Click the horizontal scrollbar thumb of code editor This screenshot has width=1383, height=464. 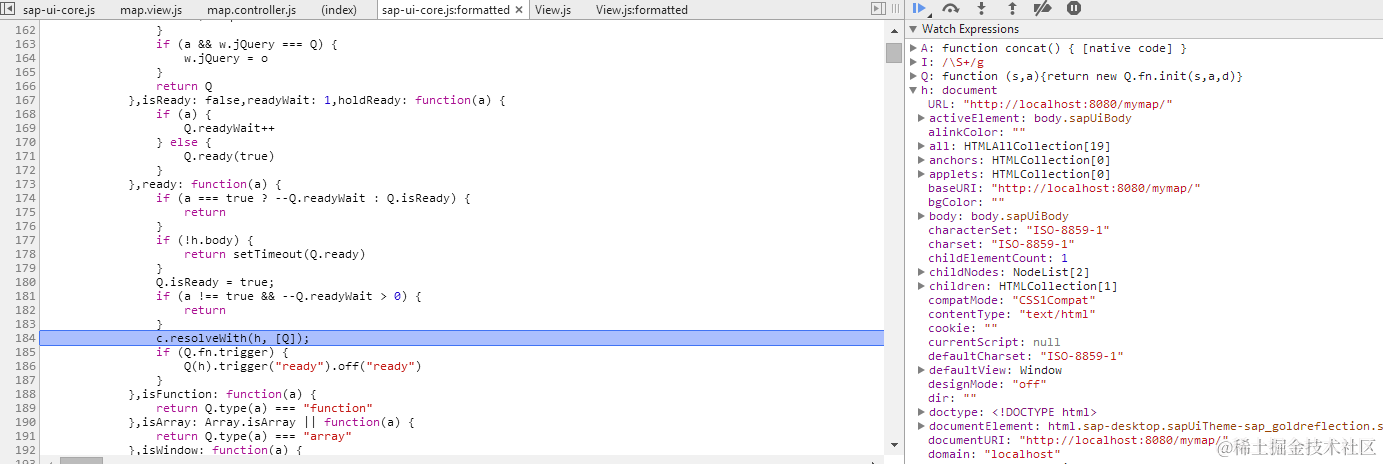coord(81,460)
